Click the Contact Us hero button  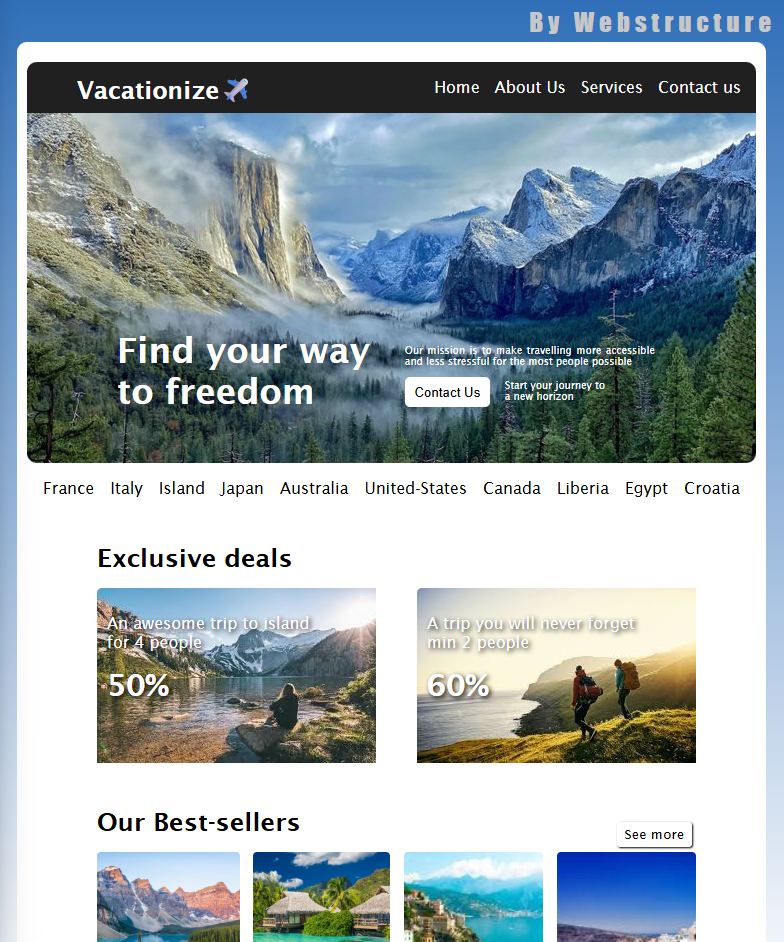pos(447,392)
